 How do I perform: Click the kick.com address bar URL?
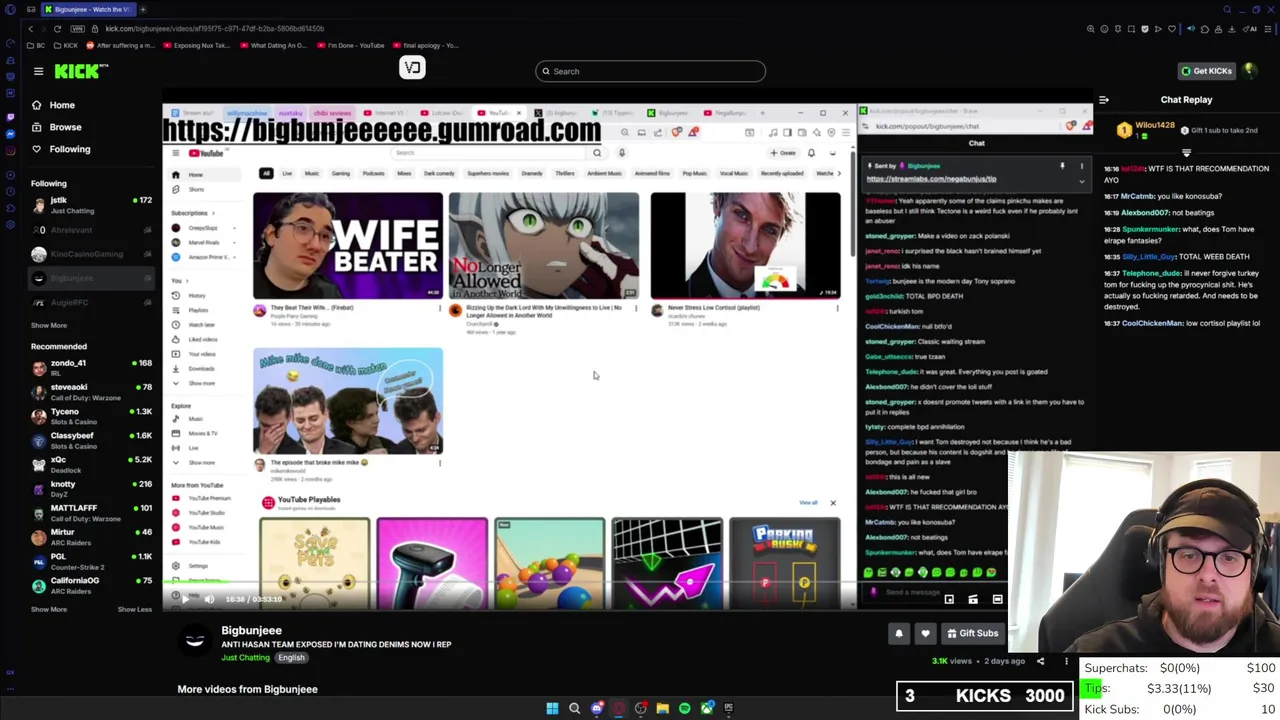pos(214,29)
